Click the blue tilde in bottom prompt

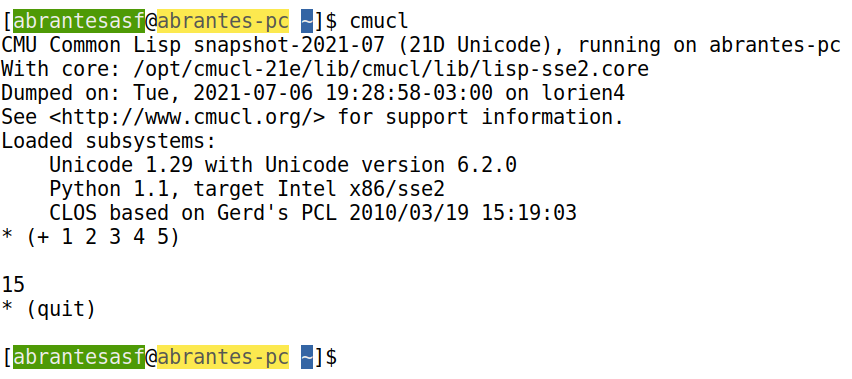click(307, 357)
